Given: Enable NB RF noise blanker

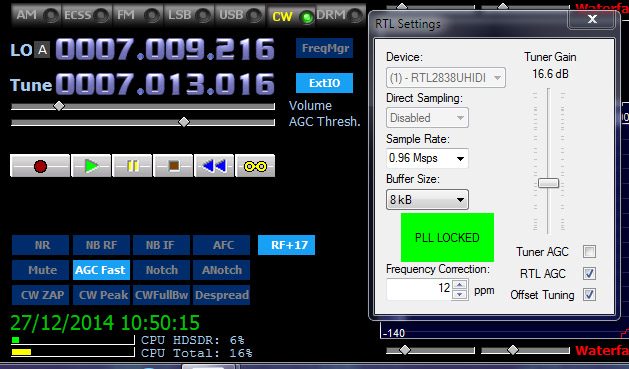Looking at the screenshot, I should tap(101, 245).
